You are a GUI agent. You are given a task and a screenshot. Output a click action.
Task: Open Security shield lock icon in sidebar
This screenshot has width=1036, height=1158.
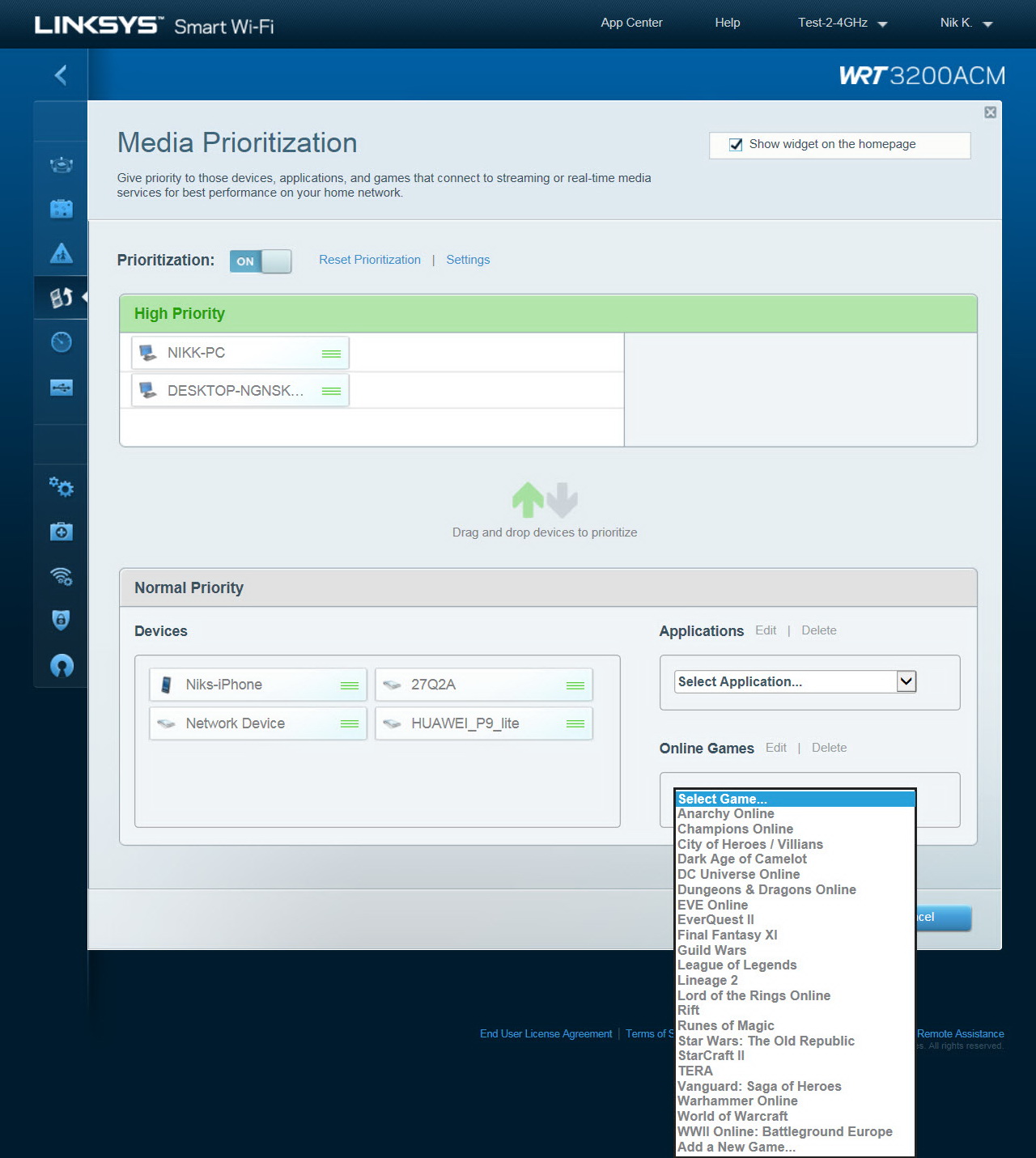[62, 620]
